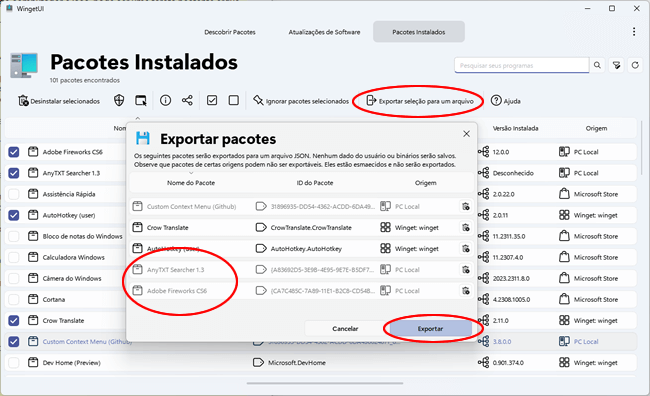Screen dimensions: 650x396
Task: Check Assistência Rápida checkbox
Action: pyautogui.click(x=14, y=194)
